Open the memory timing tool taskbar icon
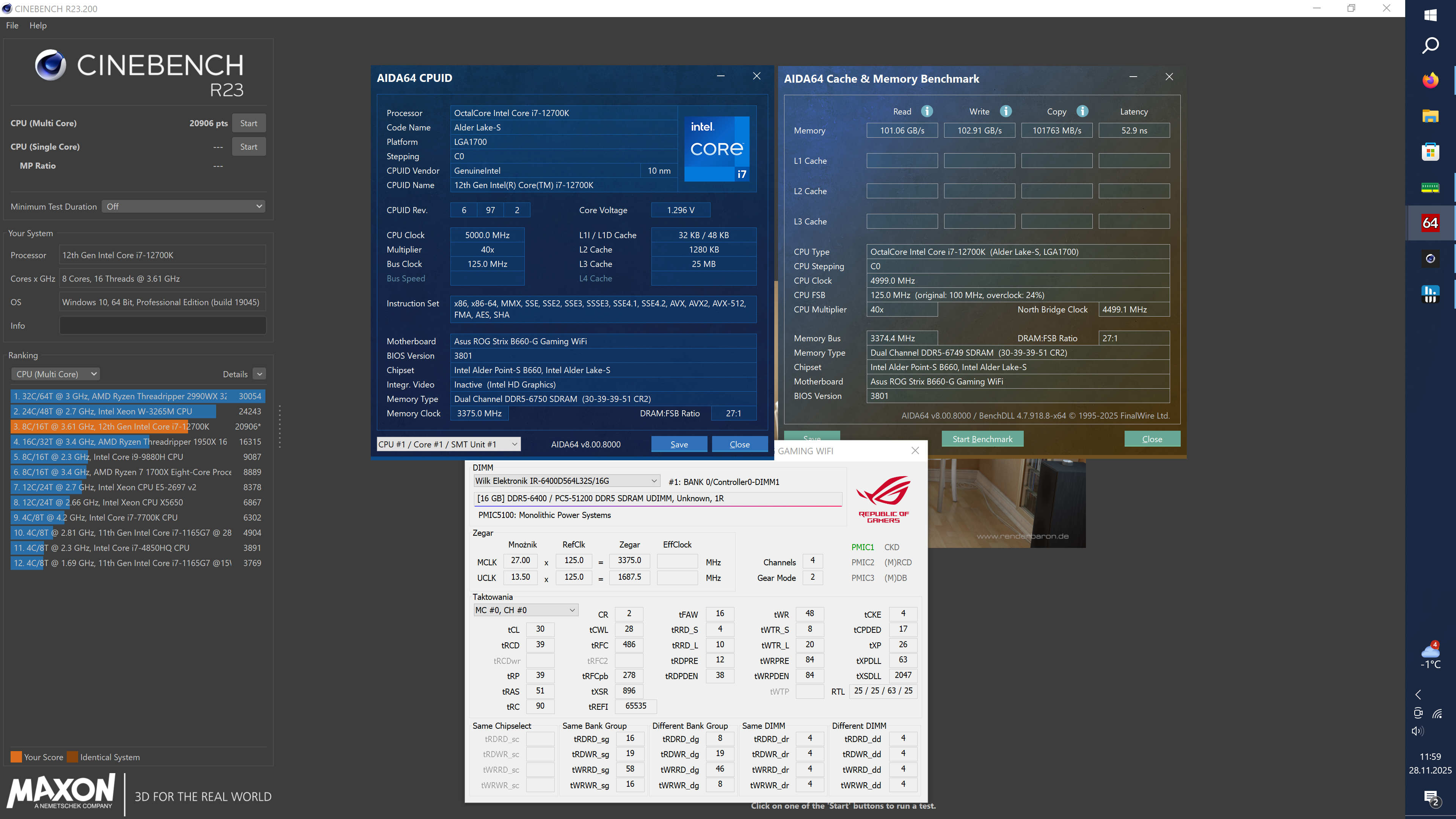 (1430, 188)
